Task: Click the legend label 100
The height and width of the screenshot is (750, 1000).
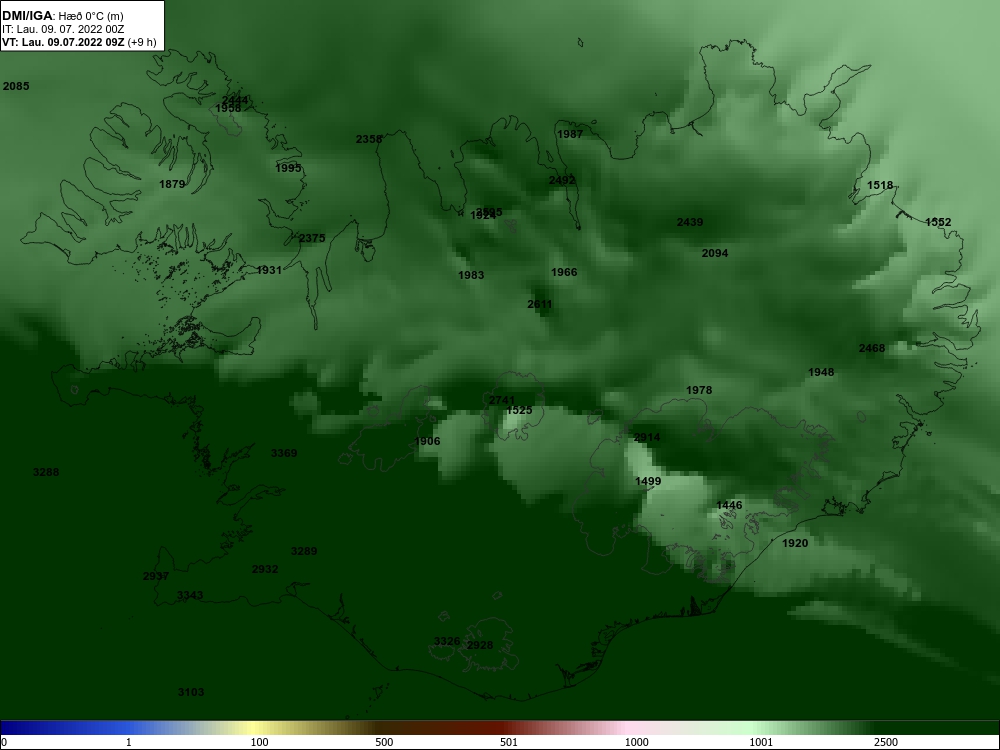Action: [x=259, y=742]
